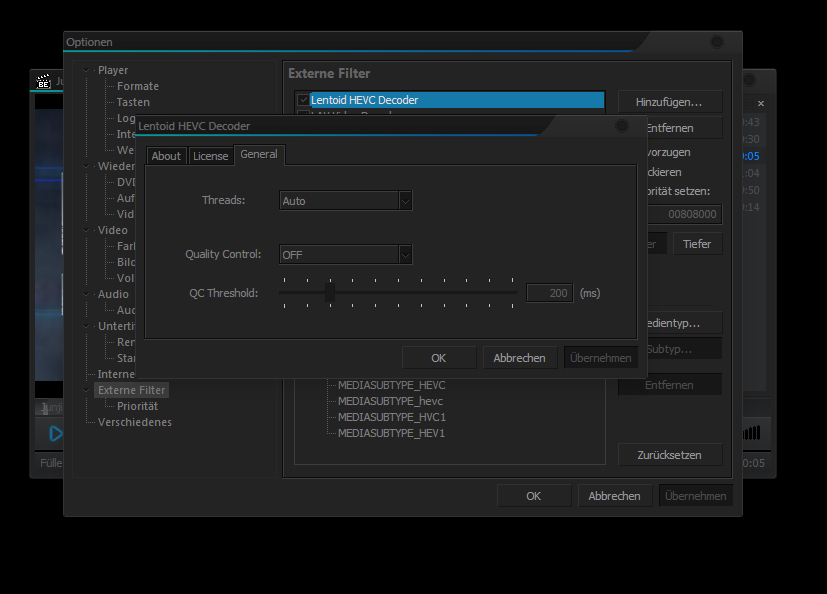Click the play button in the player window
Viewport: 827px width, 594px height.
tap(55, 434)
